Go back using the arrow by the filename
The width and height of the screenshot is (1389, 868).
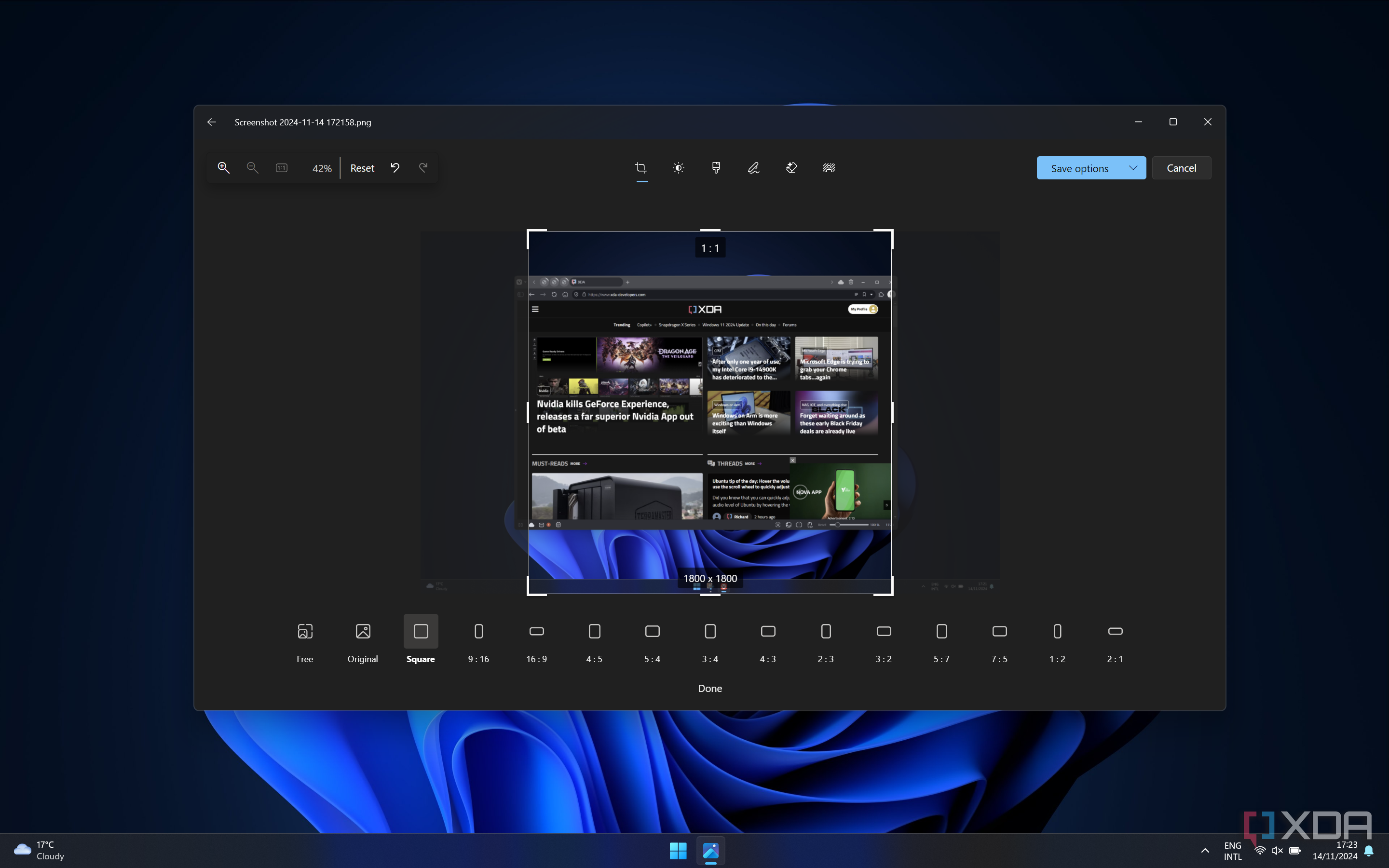(211, 122)
